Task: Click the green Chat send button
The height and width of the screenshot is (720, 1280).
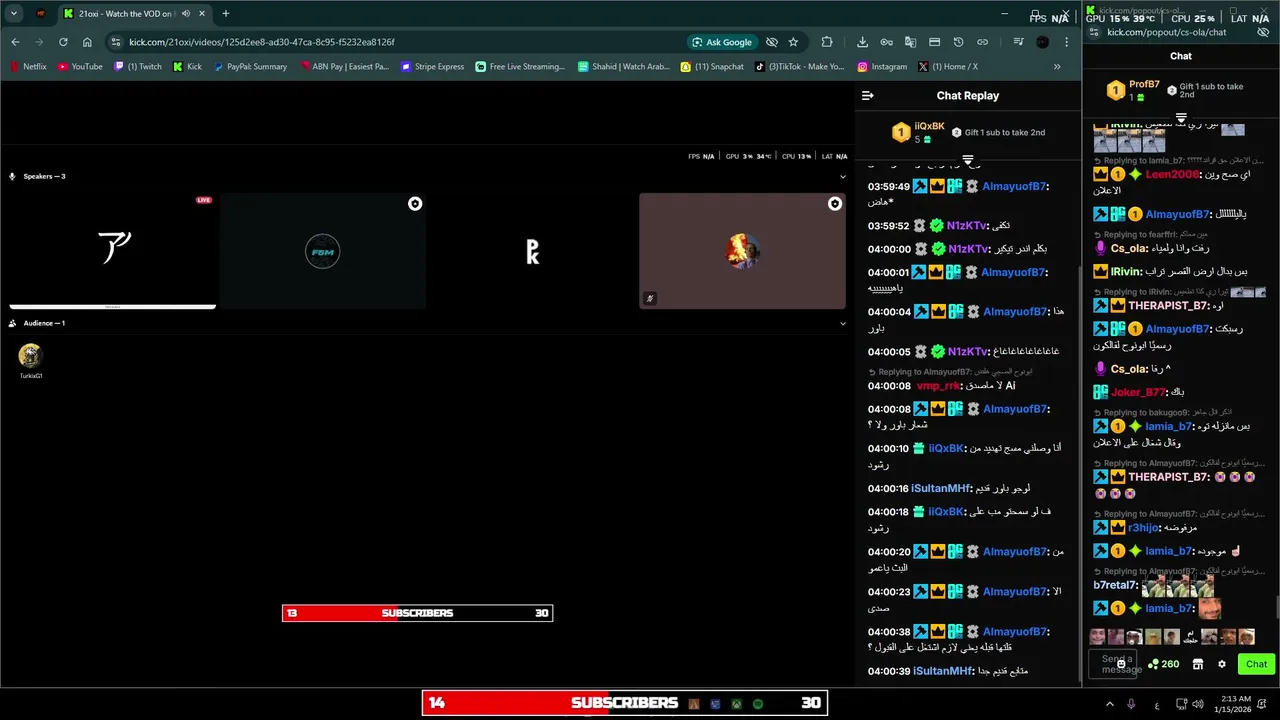Action: [x=1256, y=664]
